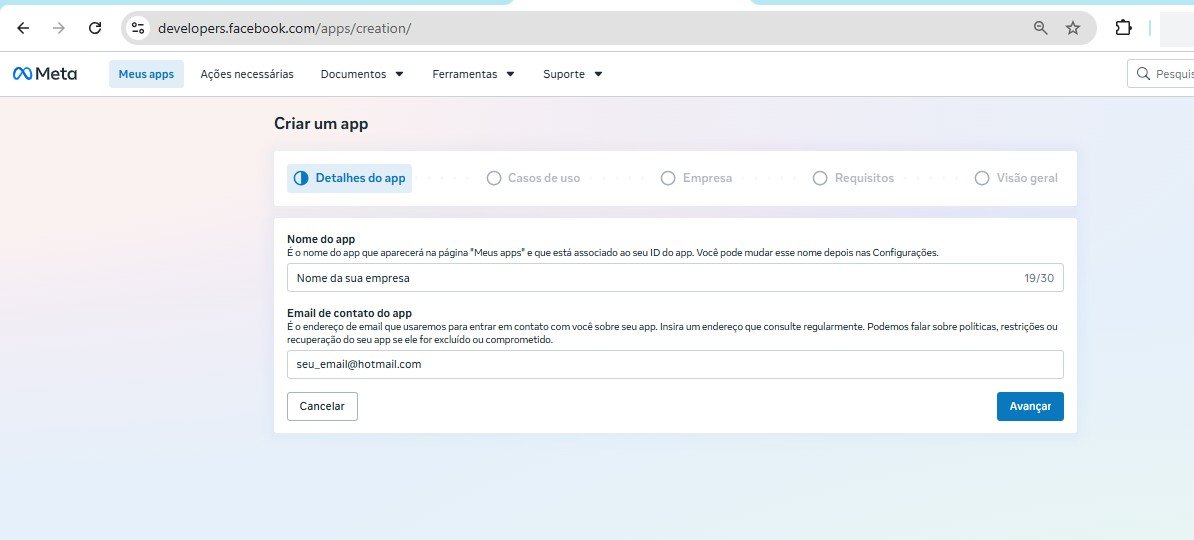Open Ações necessárias
Viewport: 1194px width, 540px height.
coord(247,74)
